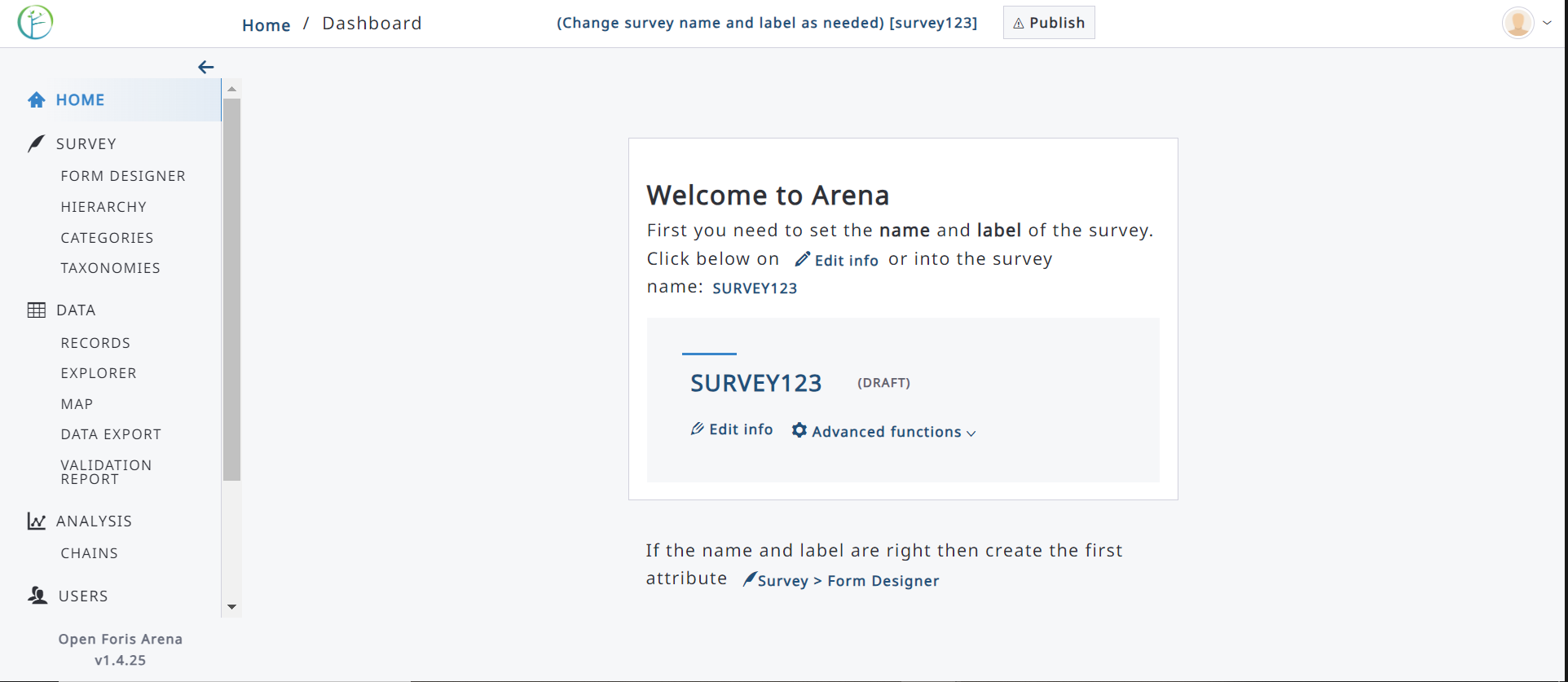Open the user profile dropdown arrow
1568x682 pixels.
pyautogui.click(x=1547, y=23)
